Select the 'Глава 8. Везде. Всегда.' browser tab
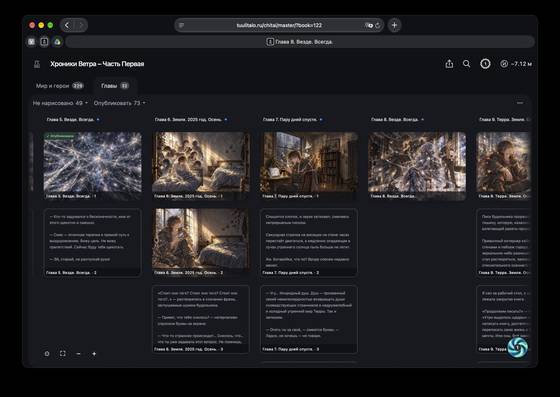 [x=300, y=42]
